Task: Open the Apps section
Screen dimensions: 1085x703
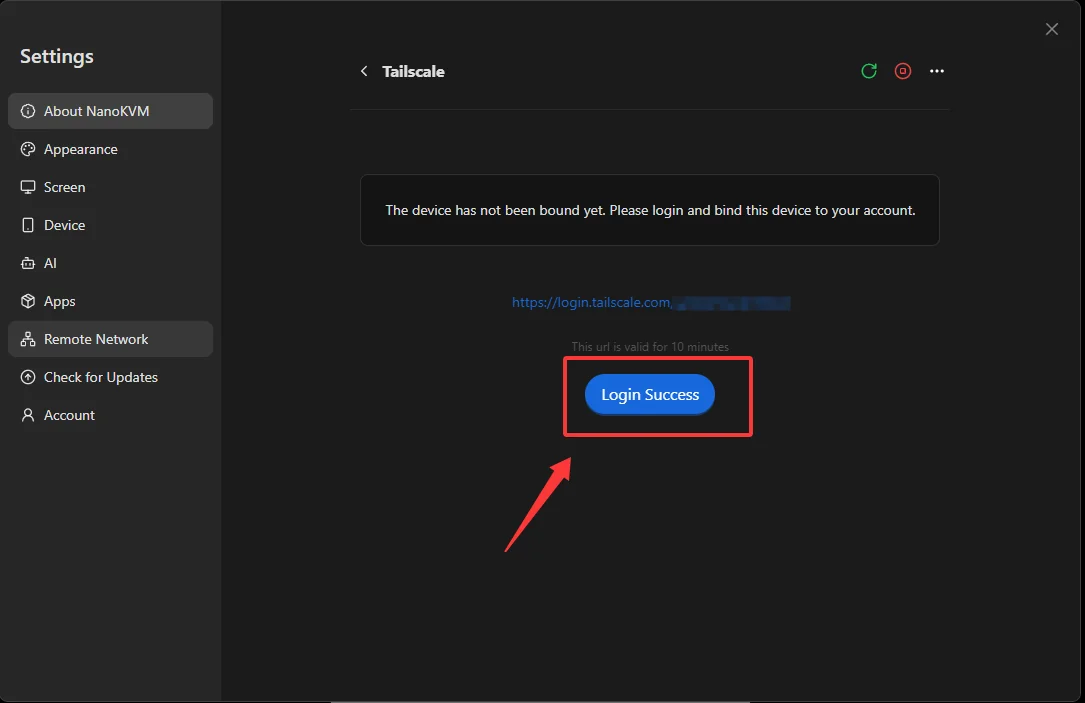Action: 110,301
